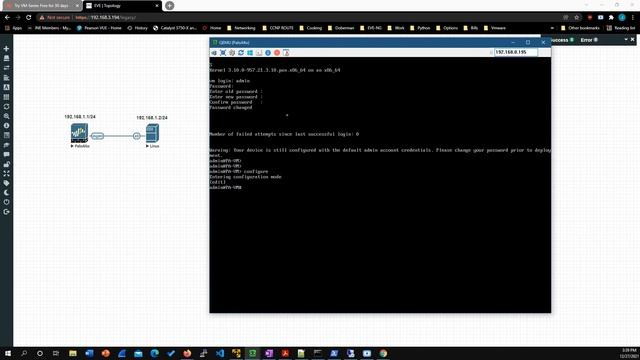Click the 192.168.1.1/24 topology label
The width and height of the screenshot is (640, 360).
pos(80,117)
